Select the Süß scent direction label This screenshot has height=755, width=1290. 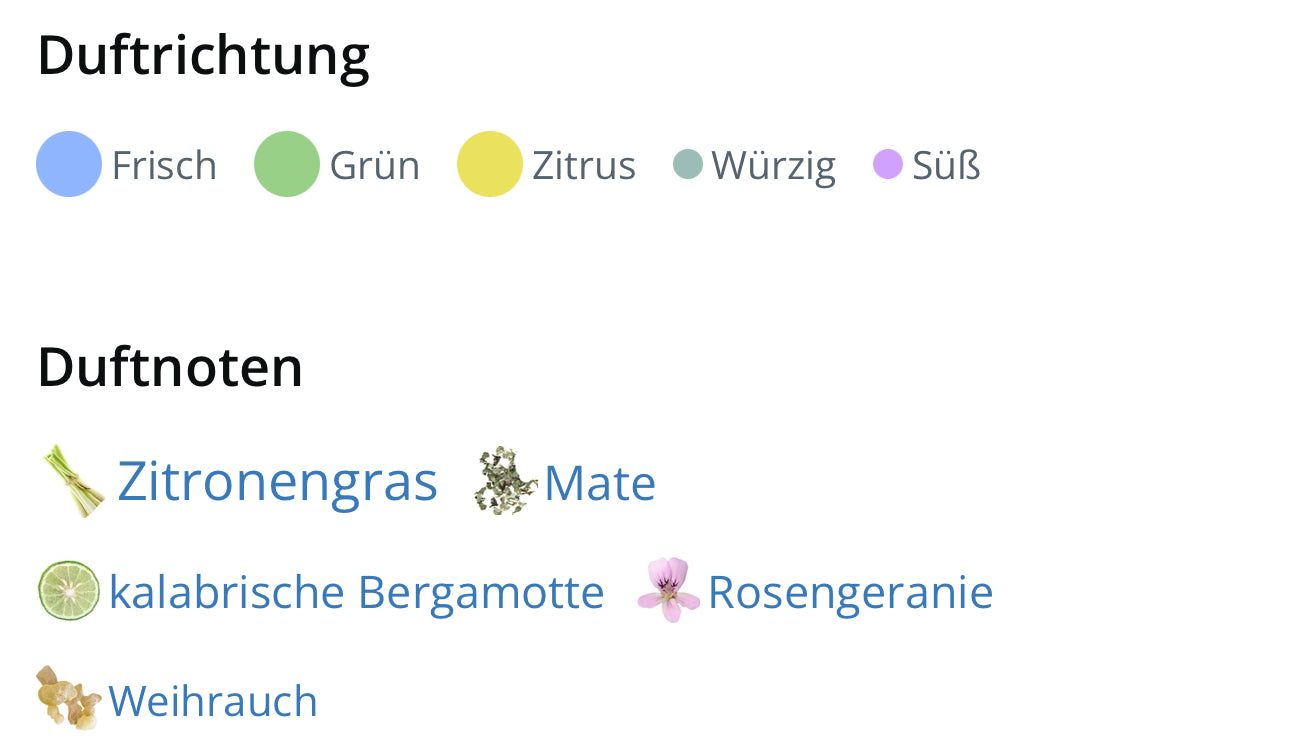(x=946, y=166)
